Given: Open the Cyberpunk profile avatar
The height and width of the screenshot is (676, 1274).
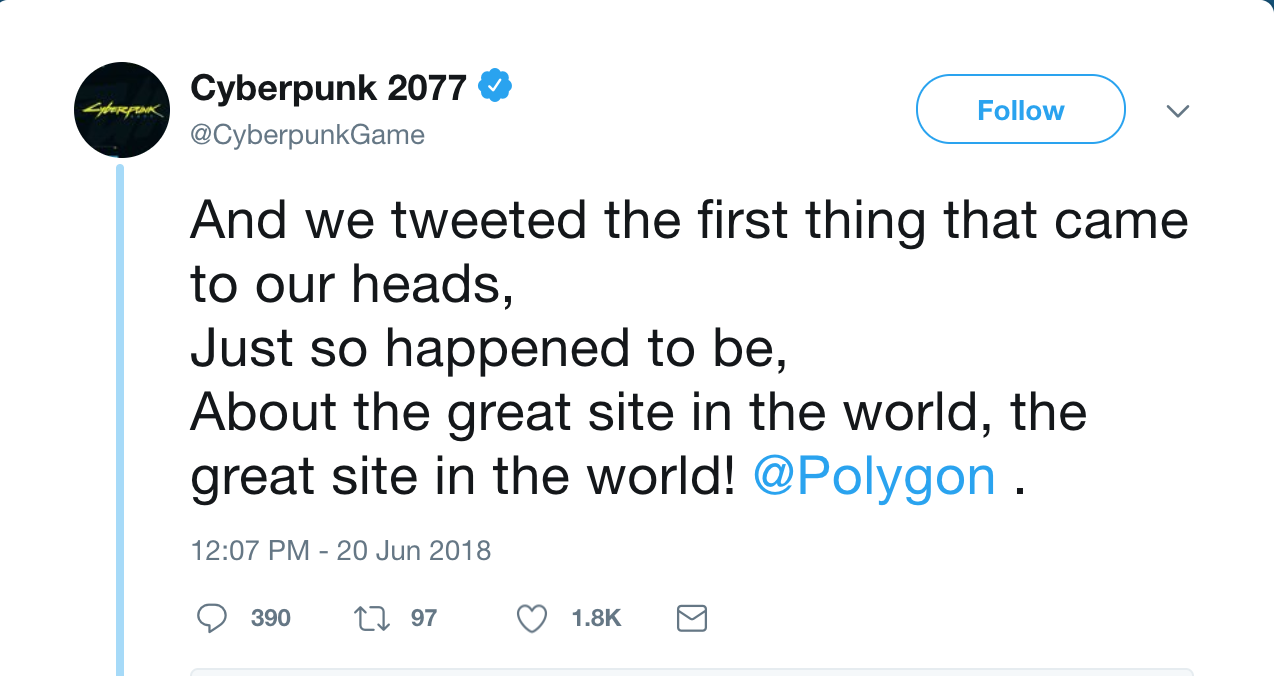Looking at the screenshot, I should (122, 110).
